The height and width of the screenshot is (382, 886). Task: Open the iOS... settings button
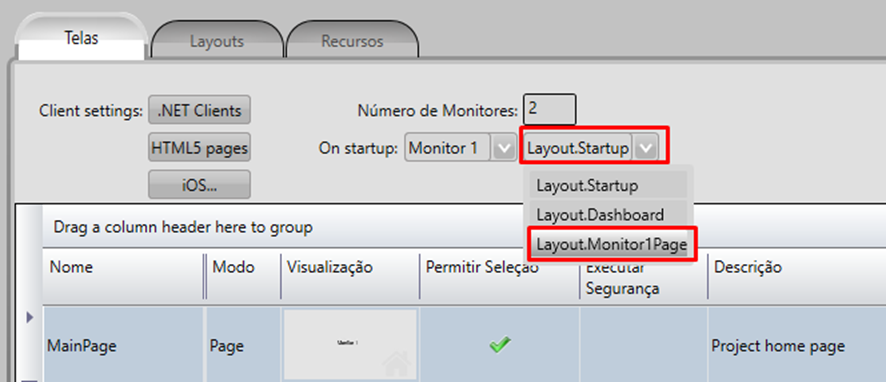coord(199,185)
